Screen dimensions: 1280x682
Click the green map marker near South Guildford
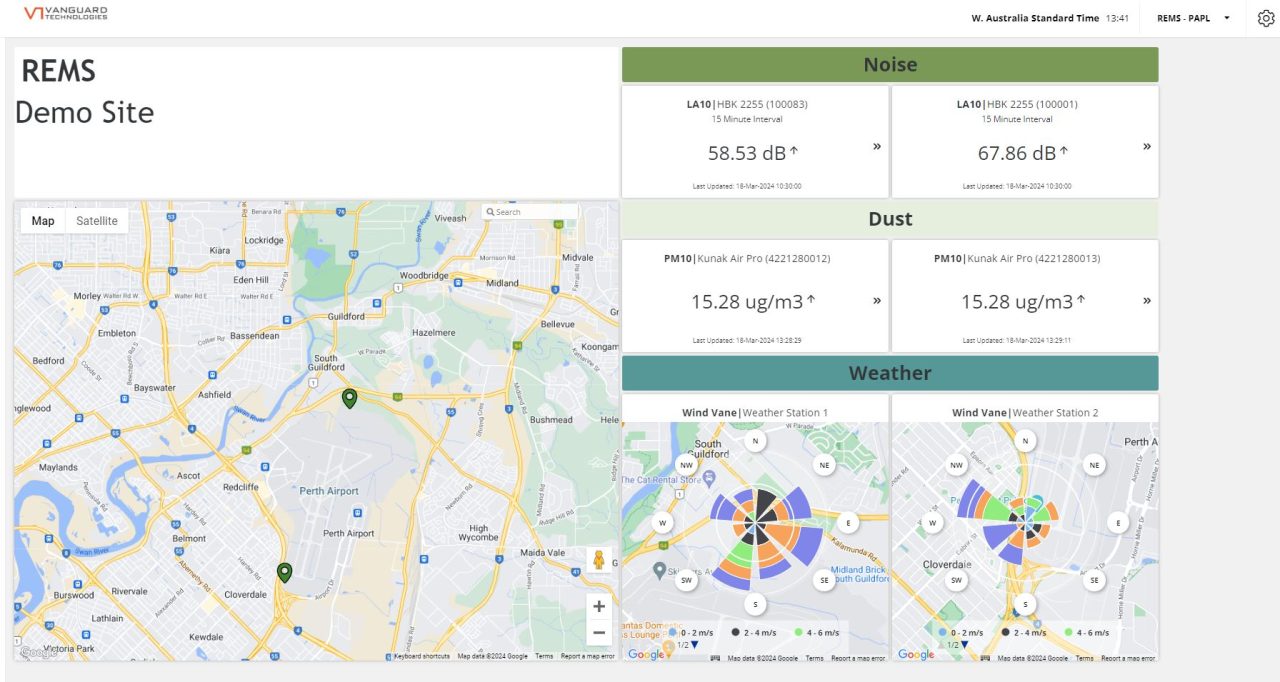350,398
